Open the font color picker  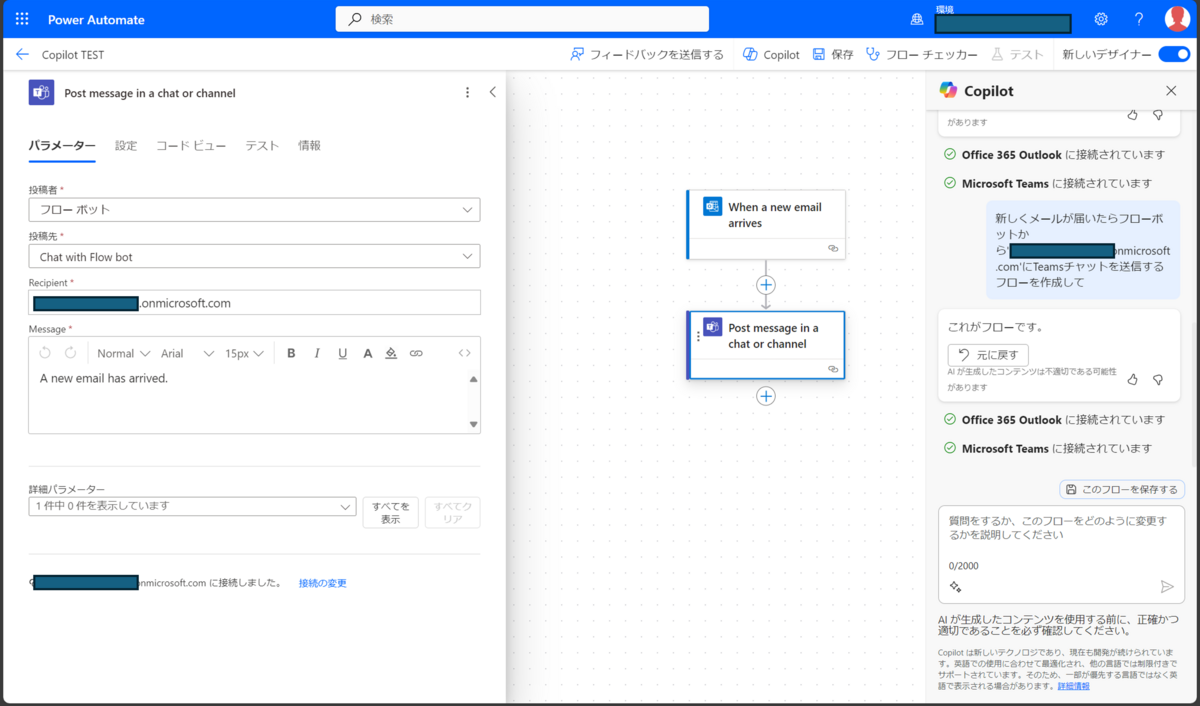[x=367, y=353]
